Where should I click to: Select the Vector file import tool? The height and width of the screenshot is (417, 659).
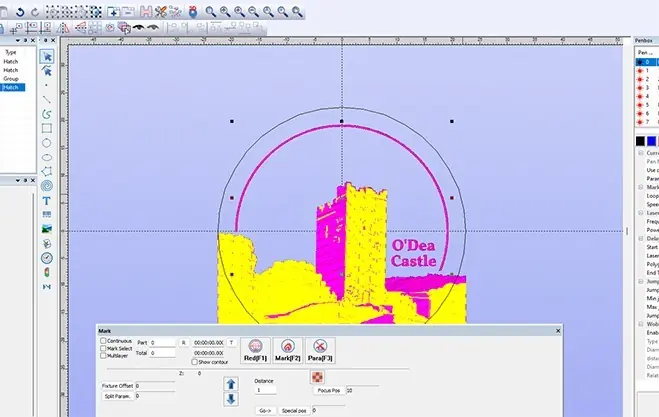[47, 243]
